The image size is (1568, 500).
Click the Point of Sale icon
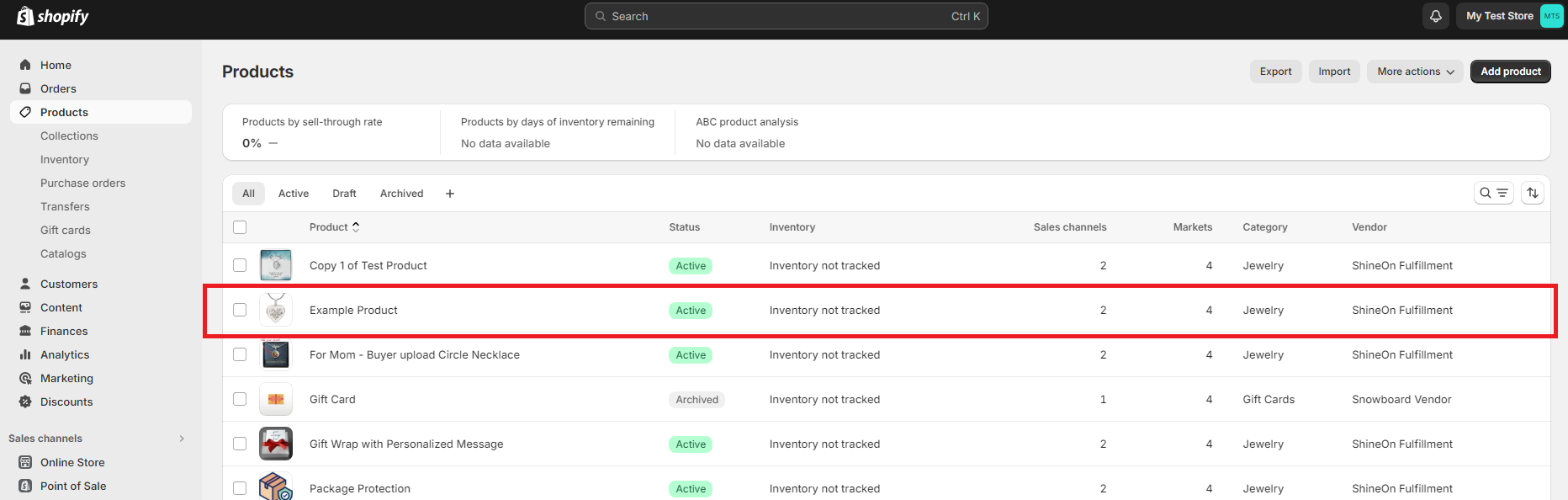coord(25,486)
